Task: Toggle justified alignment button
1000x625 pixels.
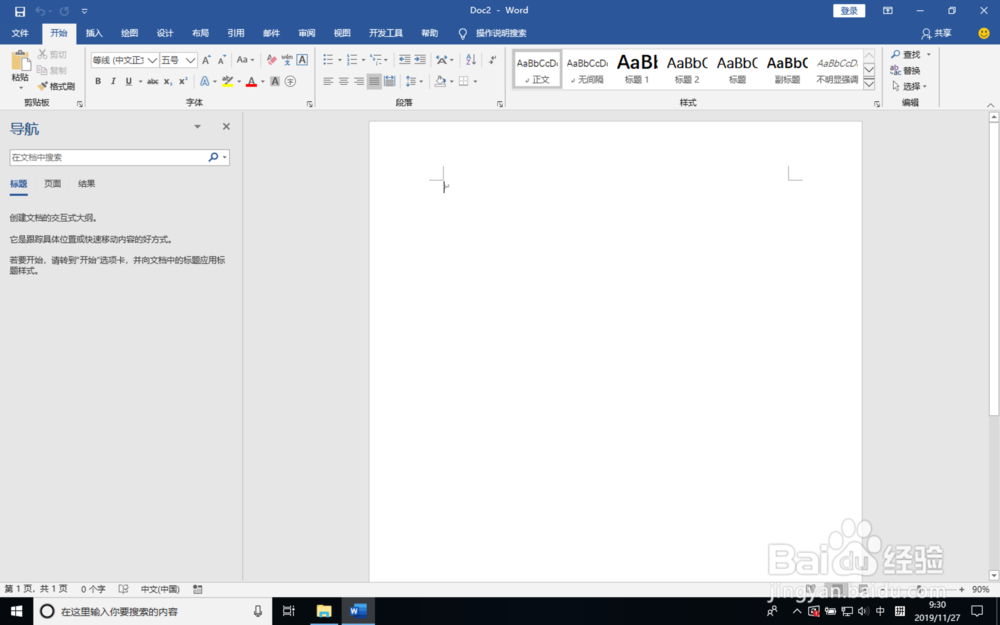Action: [374, 81]
